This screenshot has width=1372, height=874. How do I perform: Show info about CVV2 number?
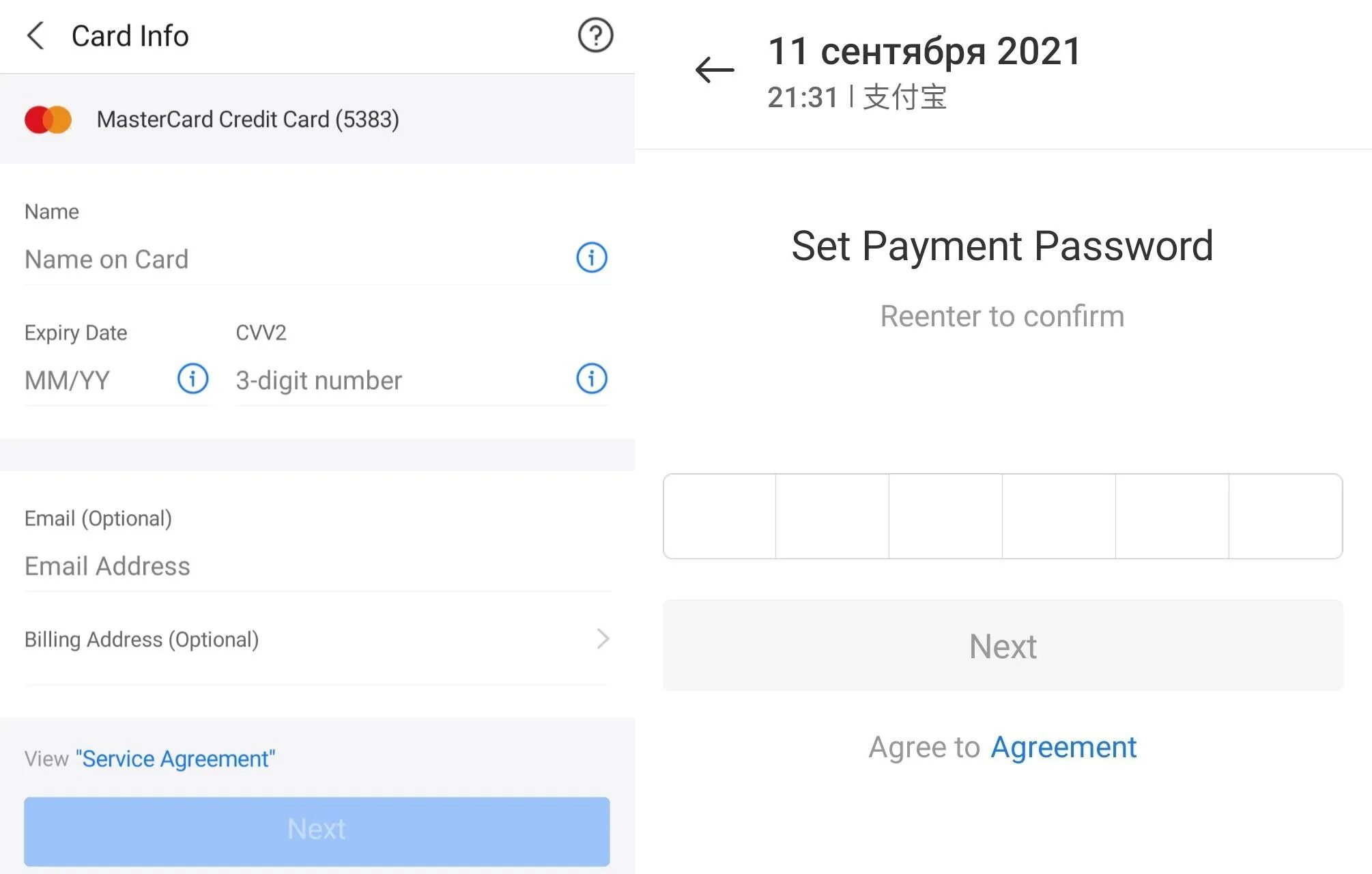coord(591,378)
